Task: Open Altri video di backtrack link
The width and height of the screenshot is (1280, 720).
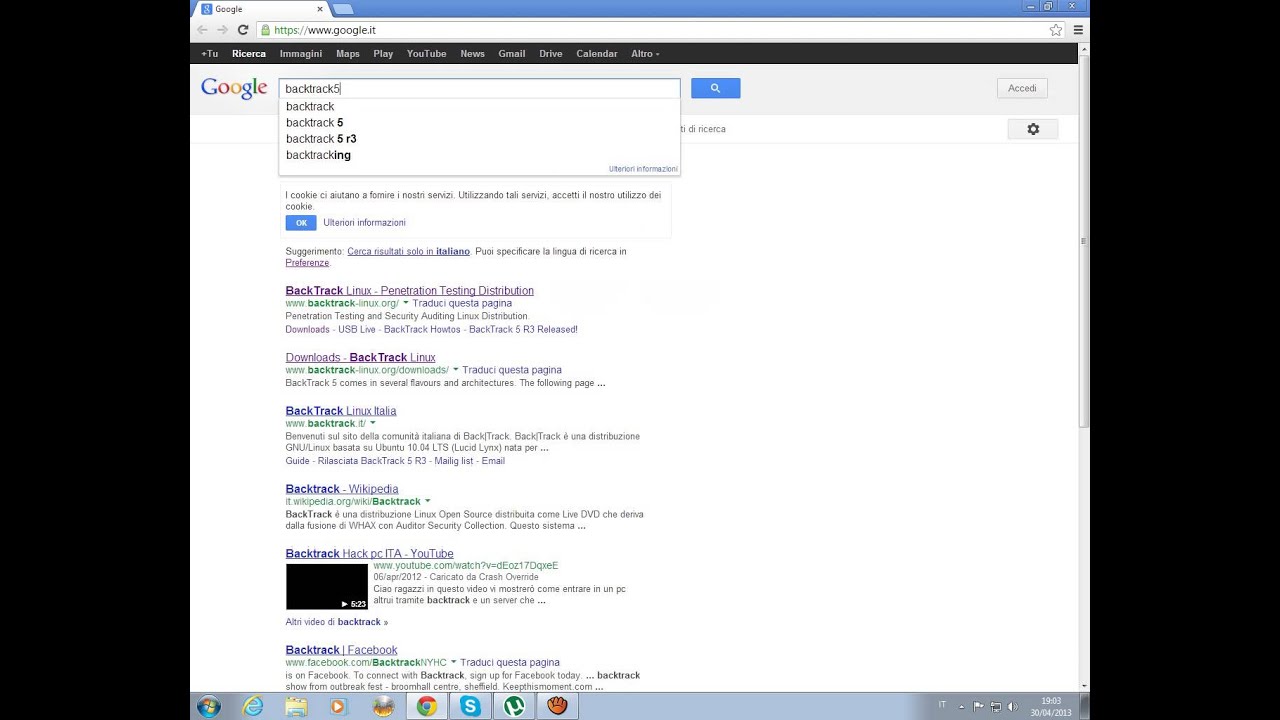Action: click(x=336, y=622)
